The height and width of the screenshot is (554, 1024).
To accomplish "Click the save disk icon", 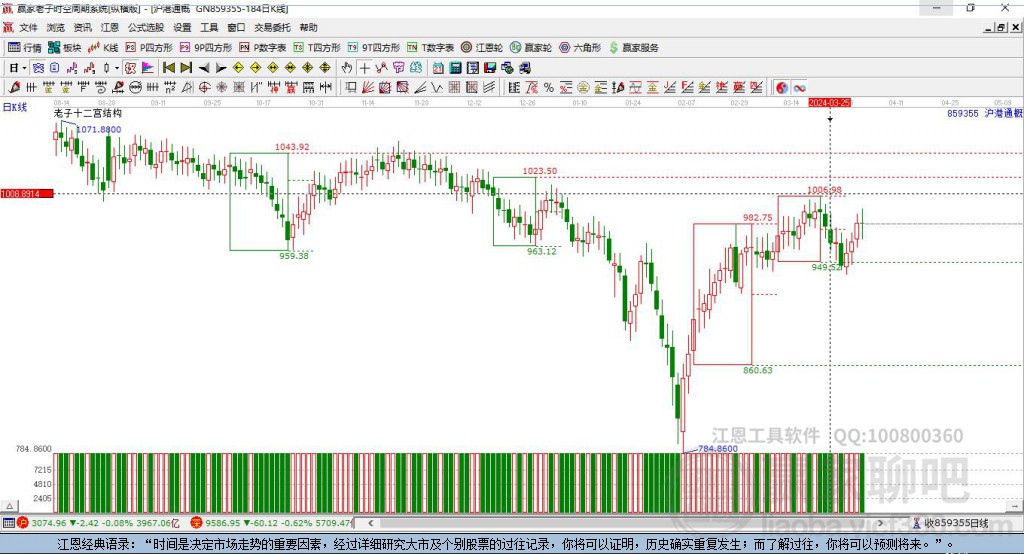I will 490,68.
